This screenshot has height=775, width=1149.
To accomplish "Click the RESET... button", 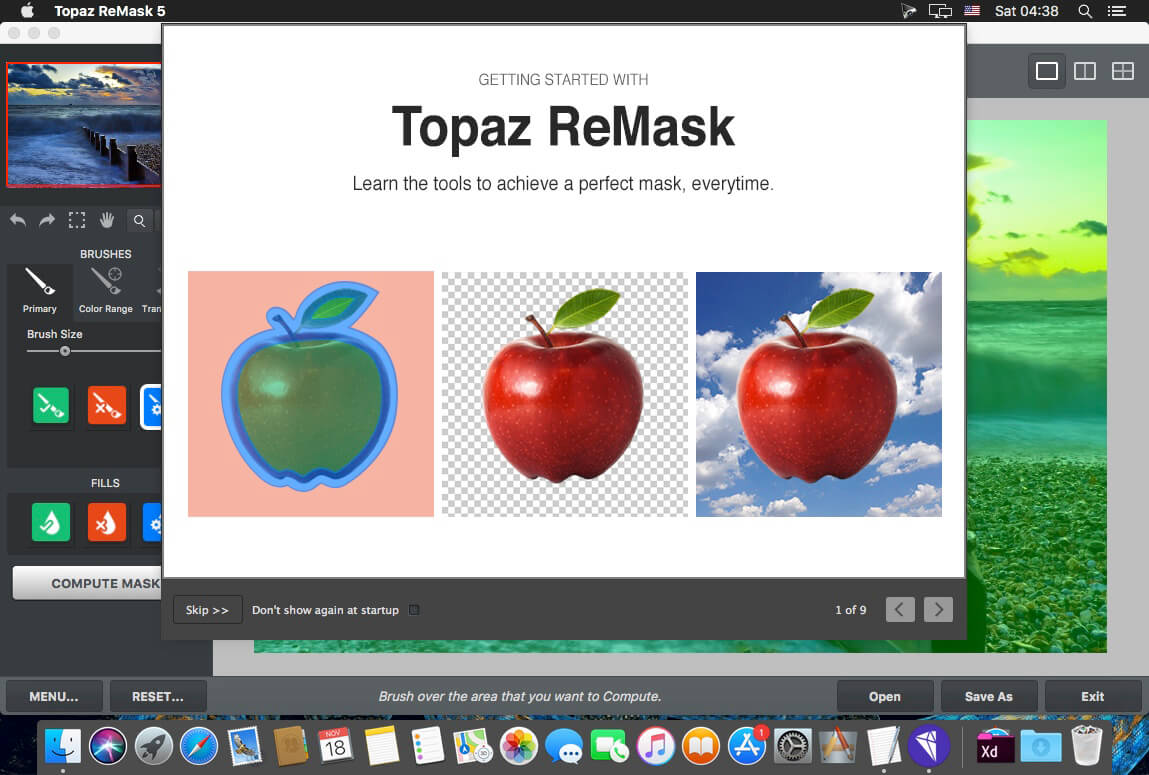I will tap(158, 697).
